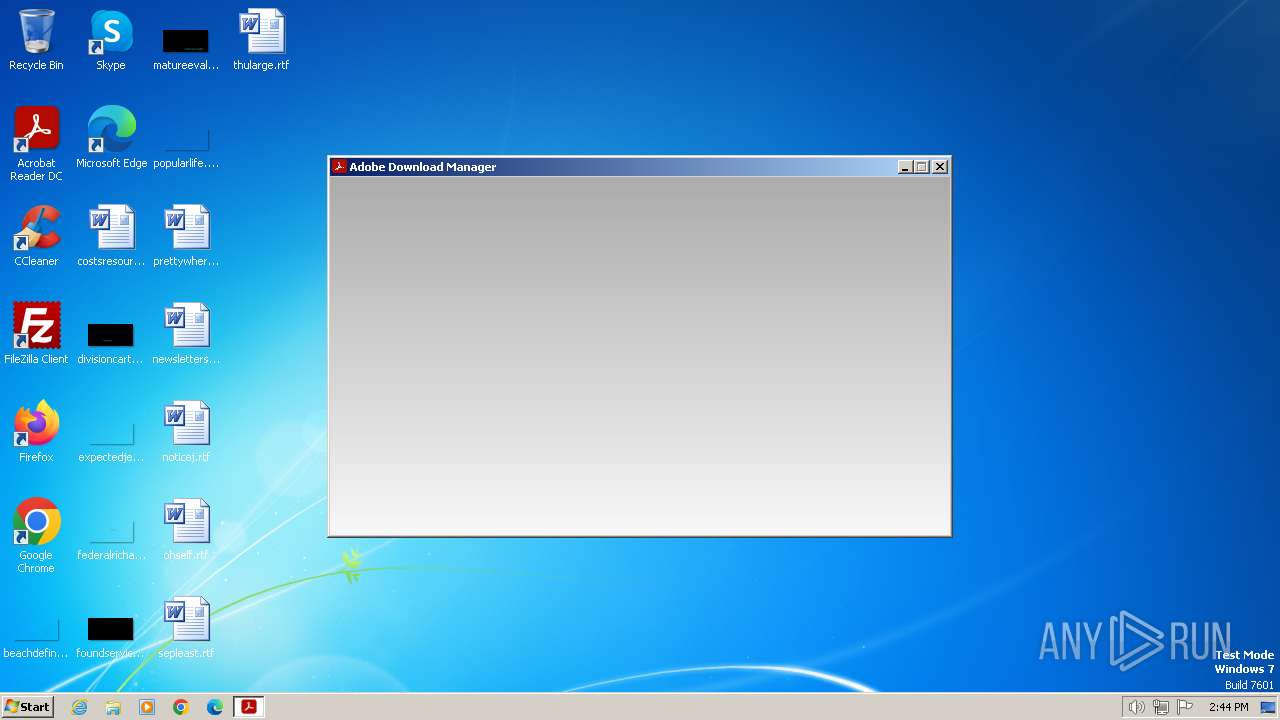The image size is (1280, 720).
Task: Launch Firefox desktop shortcut
Action: [x=36, y=432]
